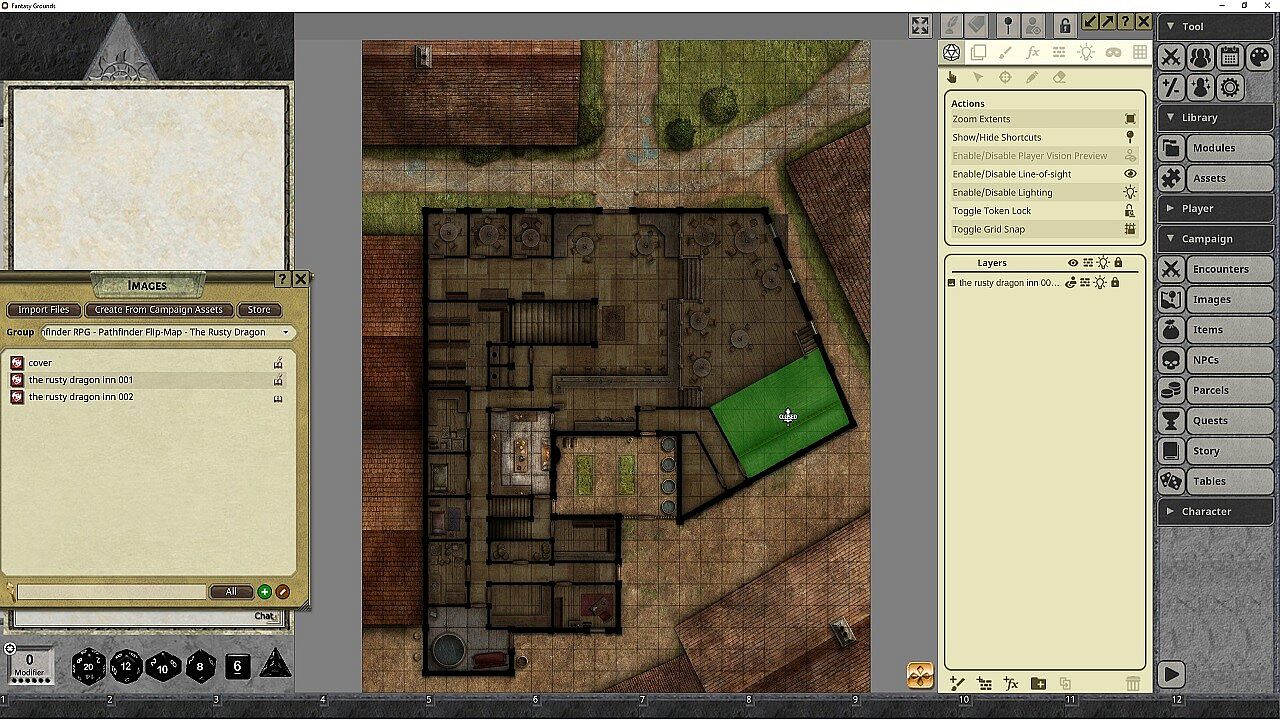This screenshot has height=720, width=1280.
Task: Add a new fx layer
Action: point(1011,684)
